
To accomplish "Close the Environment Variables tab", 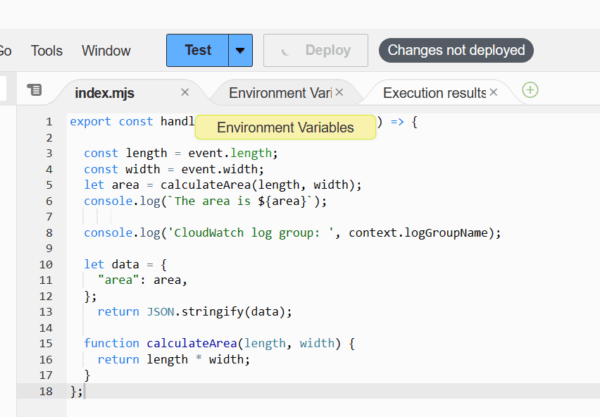I will coord(339,92).
